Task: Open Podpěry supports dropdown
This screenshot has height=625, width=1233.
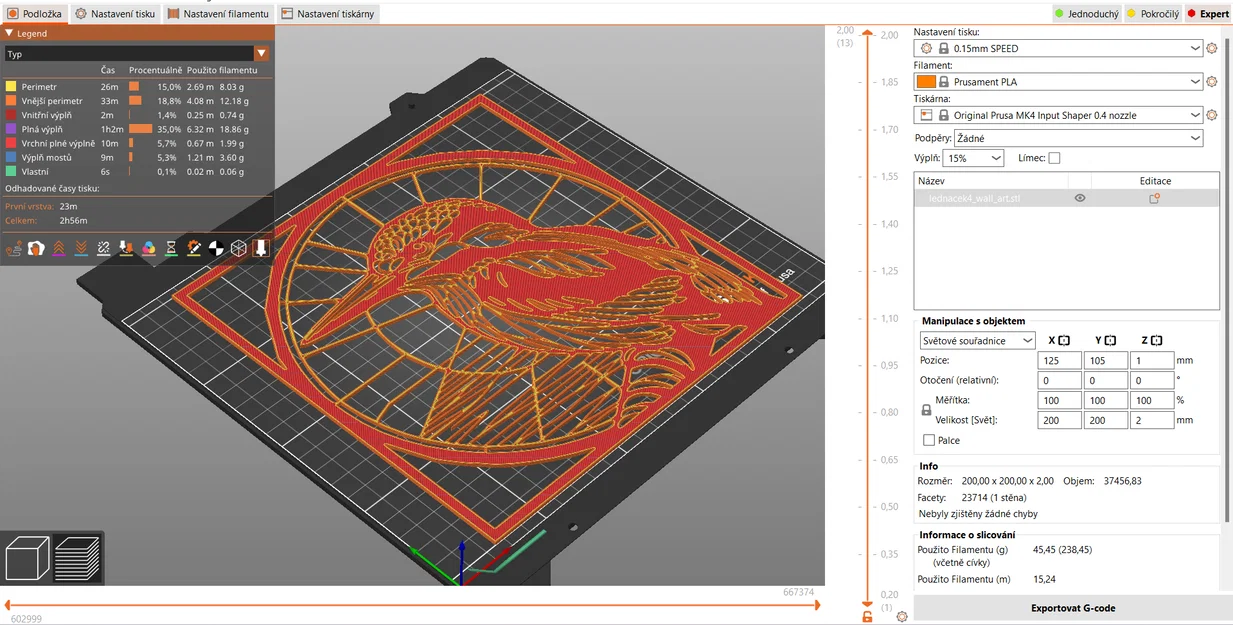Action: coord(1078,138)
